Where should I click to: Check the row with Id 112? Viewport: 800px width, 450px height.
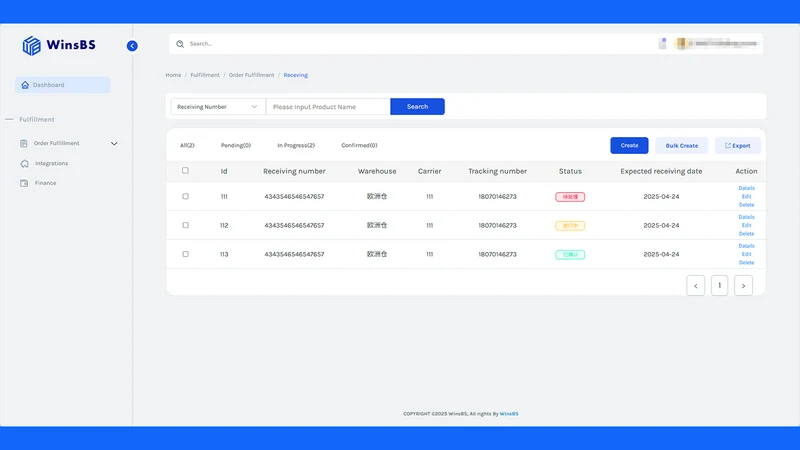coord(185,225)
